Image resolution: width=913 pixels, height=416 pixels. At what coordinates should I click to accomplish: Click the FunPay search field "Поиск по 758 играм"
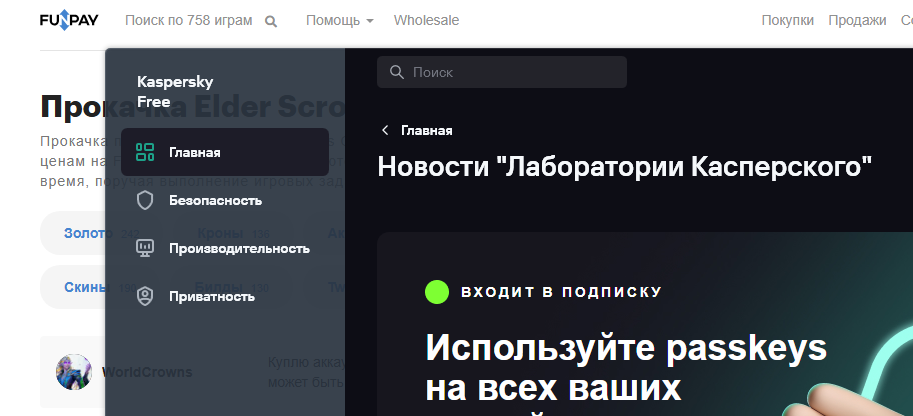tap(189, 21)
